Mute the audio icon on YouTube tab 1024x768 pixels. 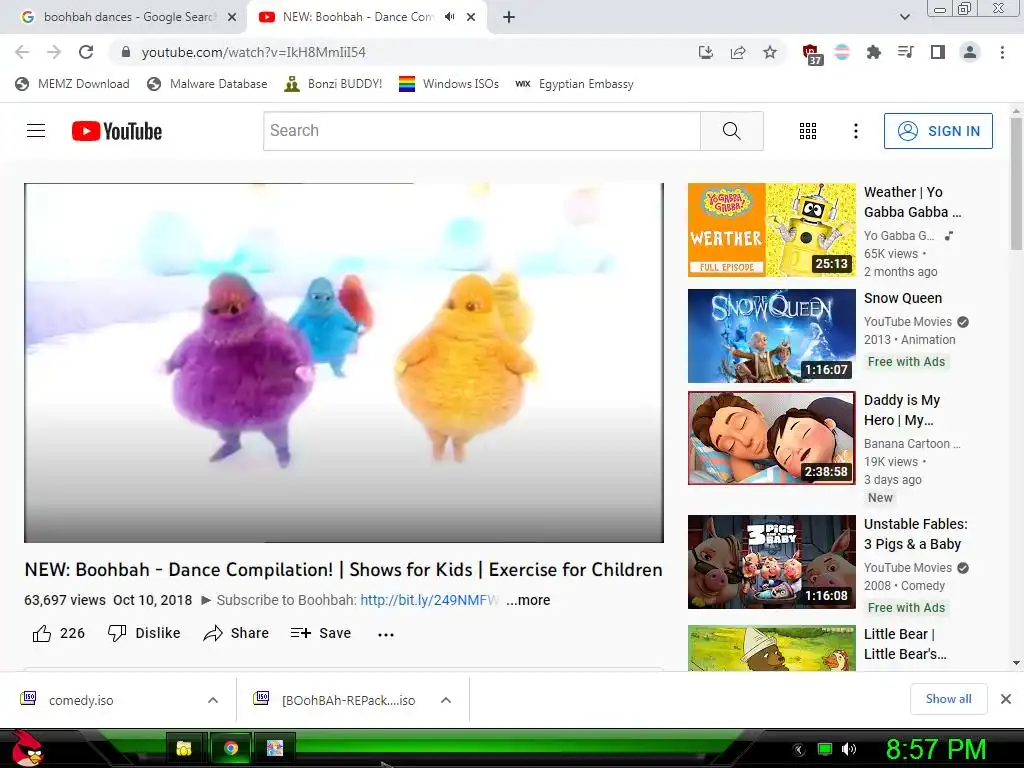(449, 17)
